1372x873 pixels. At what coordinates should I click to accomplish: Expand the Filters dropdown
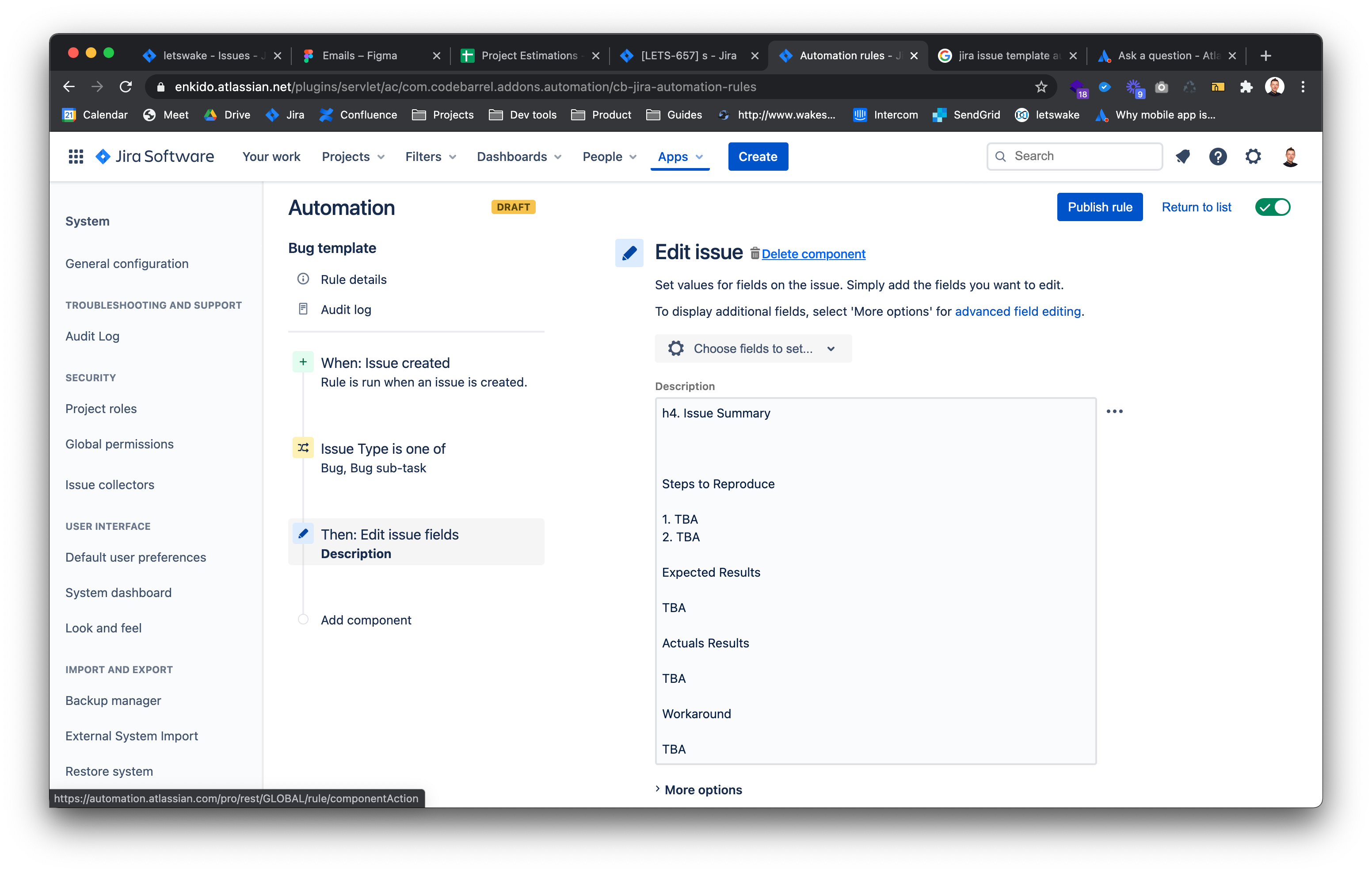[x=431, y=156]
